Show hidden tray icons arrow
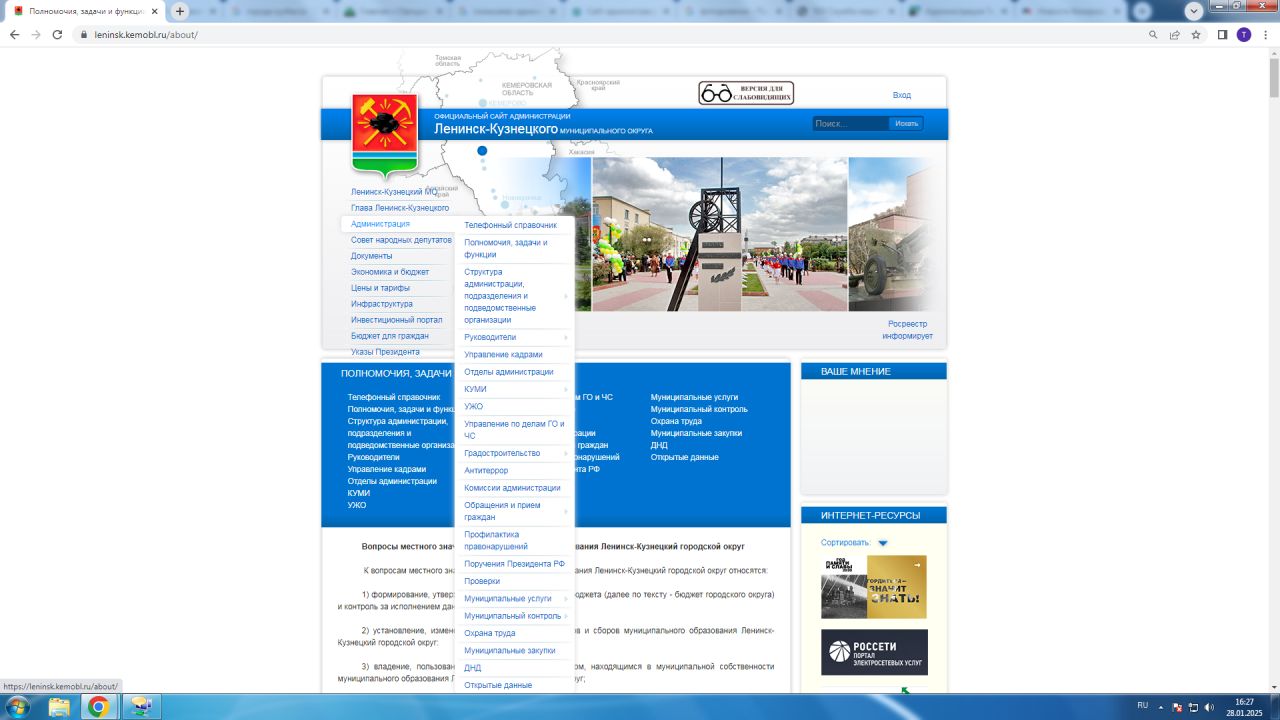The image size is (1280, 720). (x=1161, y=707)
